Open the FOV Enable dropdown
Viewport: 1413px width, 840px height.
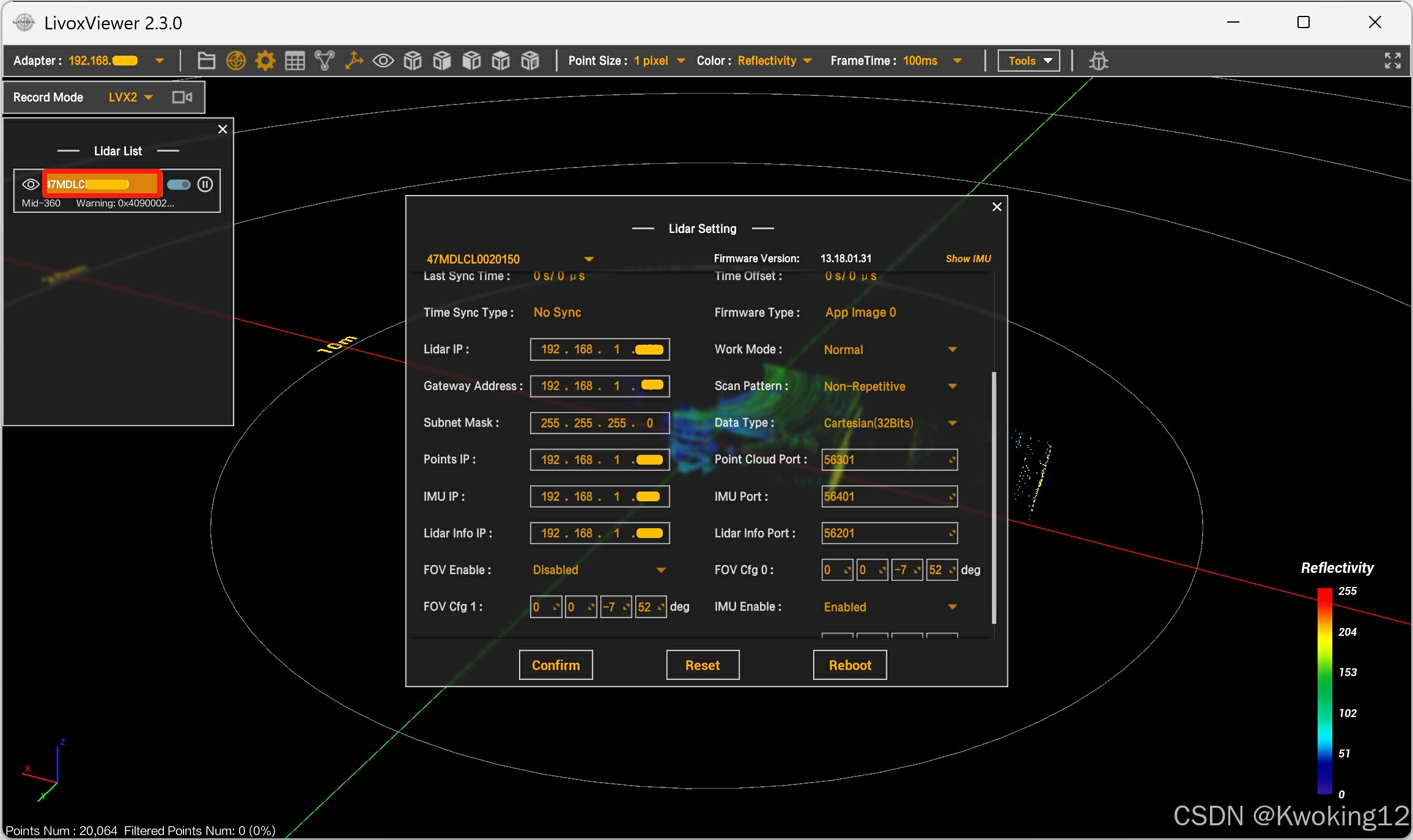[x=660, y=570]
